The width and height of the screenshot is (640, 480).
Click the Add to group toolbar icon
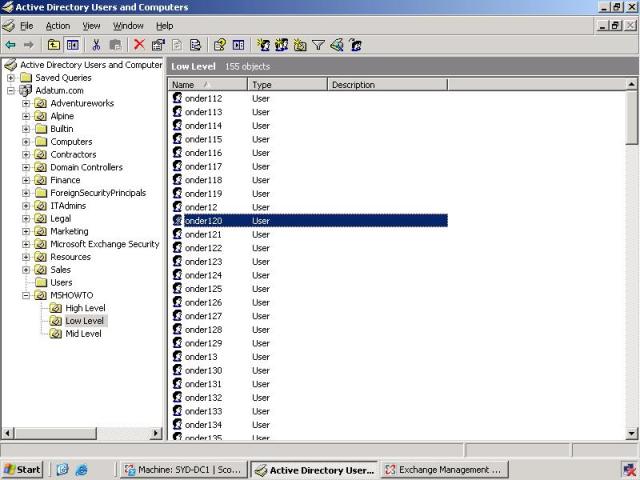(x=356, y=45)
